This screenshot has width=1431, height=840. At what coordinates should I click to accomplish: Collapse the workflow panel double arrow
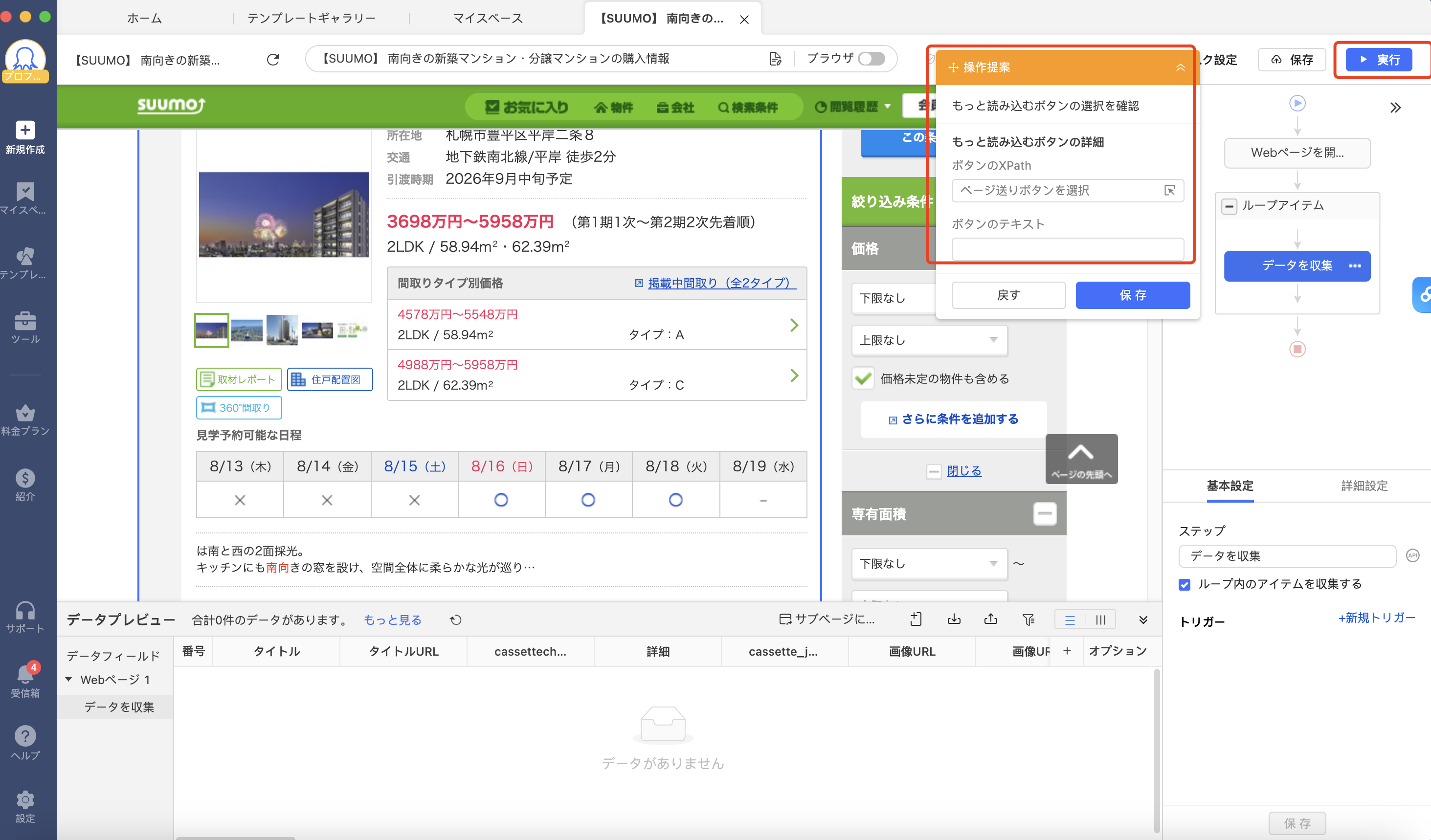point(1395,108)
